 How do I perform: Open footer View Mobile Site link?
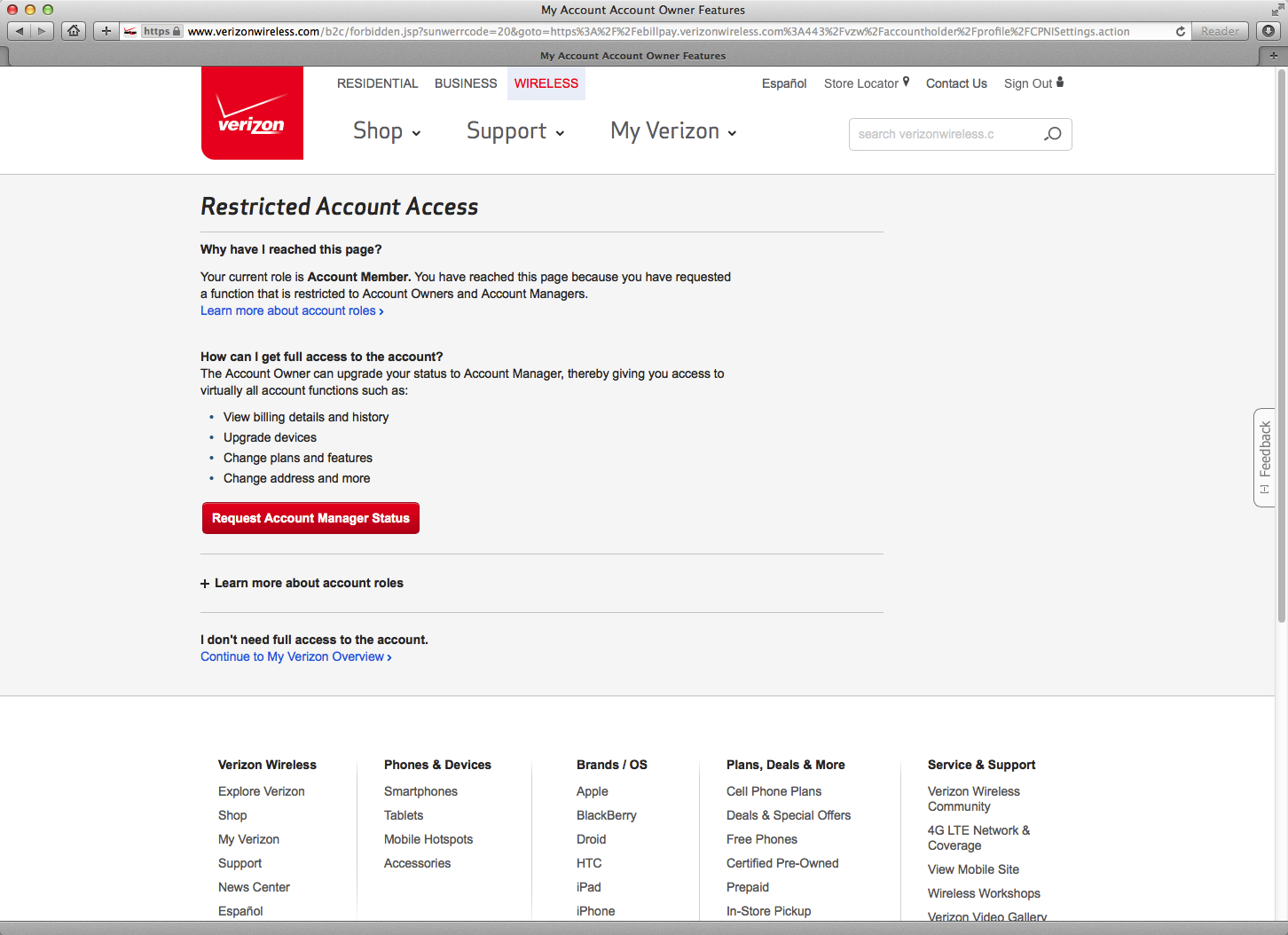[x=973, y=869]
